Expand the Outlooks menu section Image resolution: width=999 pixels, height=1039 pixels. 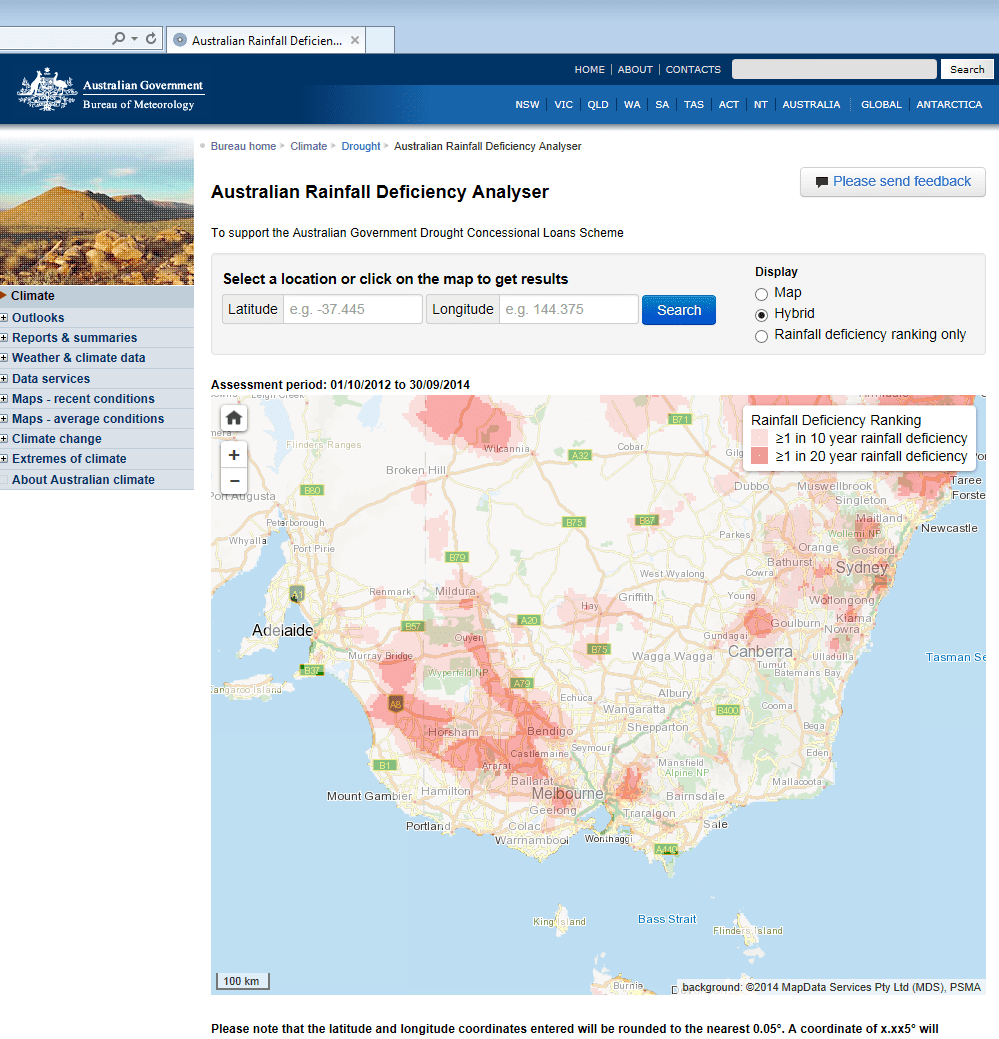pos(4,317)
